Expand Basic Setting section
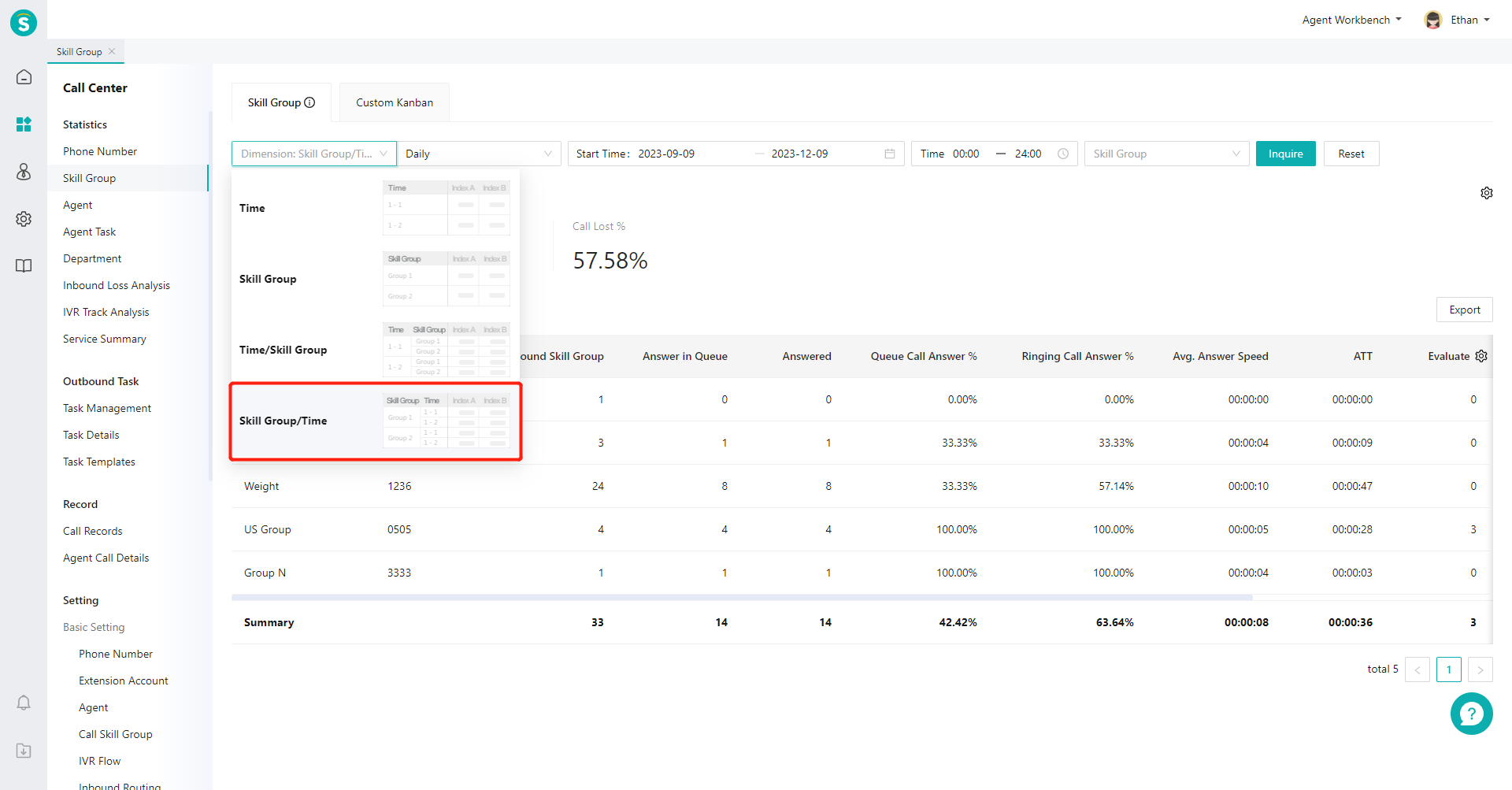This screenshot has height=790, width=1512. [x=94, y=627]
